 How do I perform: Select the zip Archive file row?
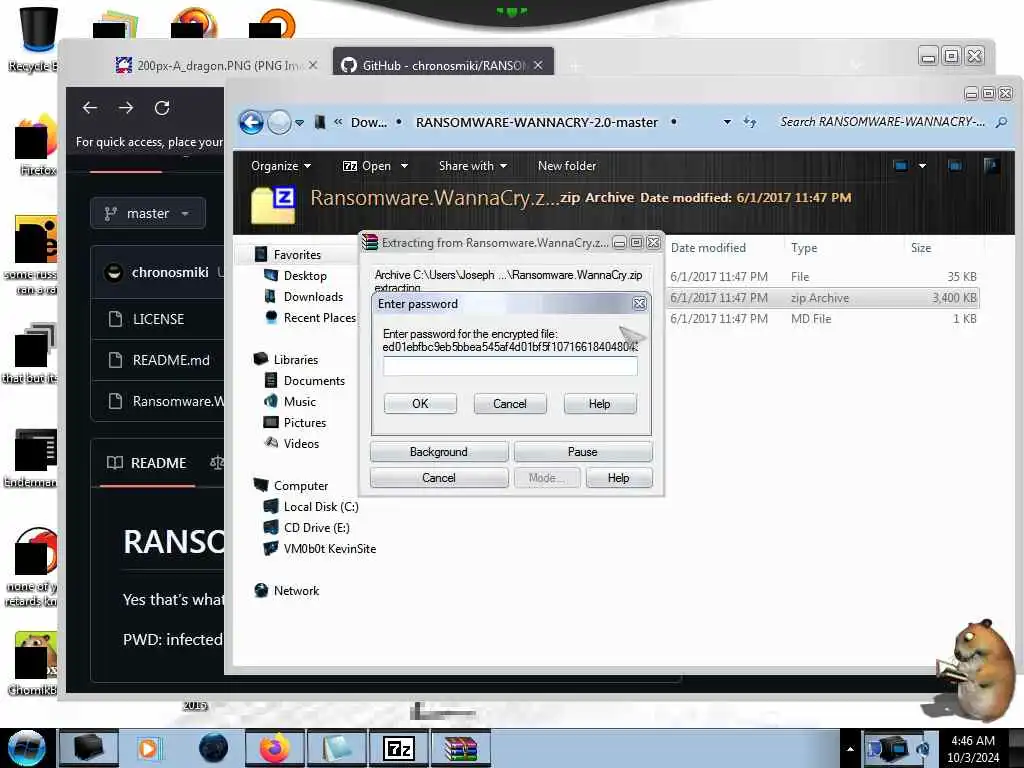[x=823, y=298]
